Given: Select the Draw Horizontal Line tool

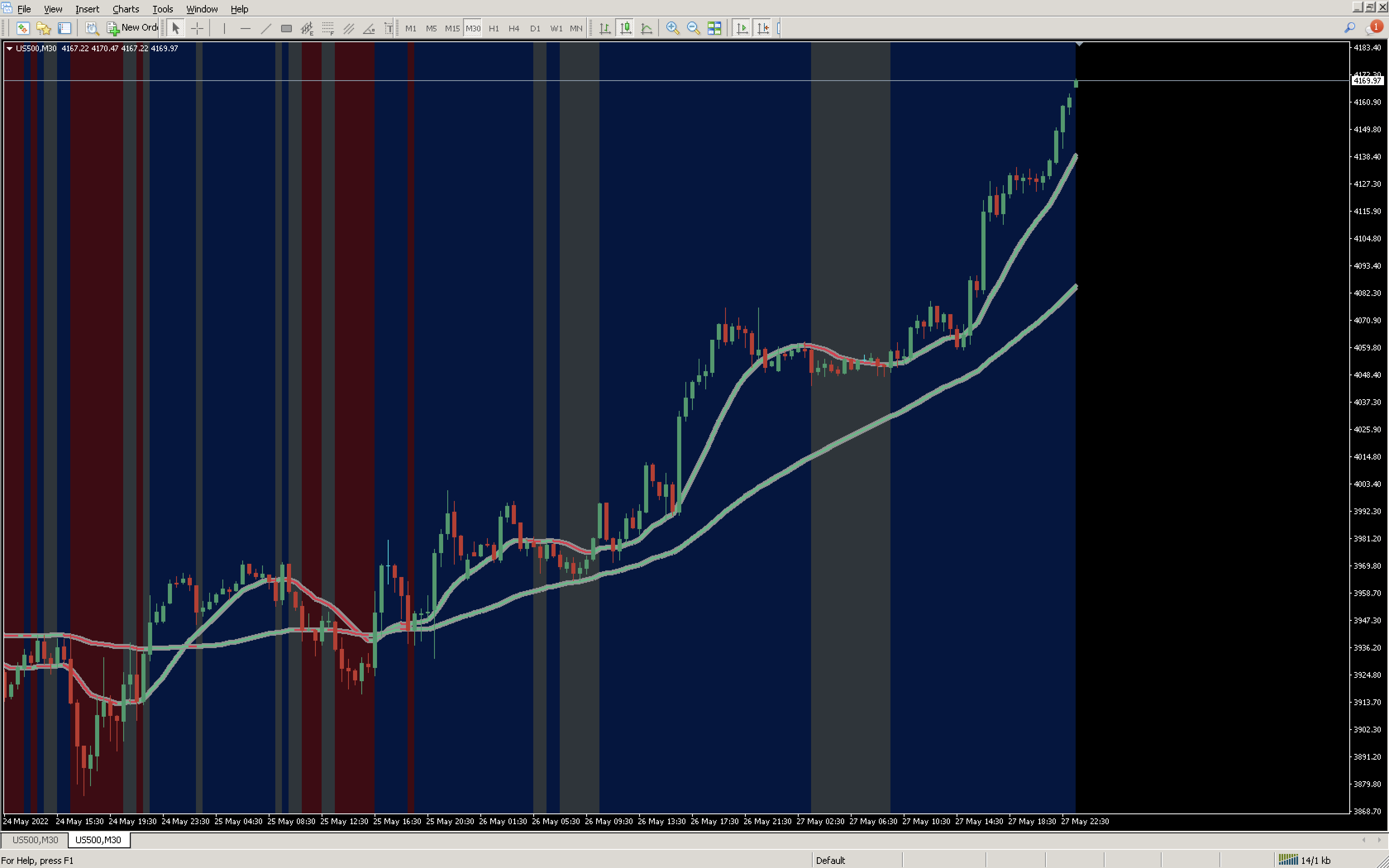Looking at the screenshot, I should click(x=245, y=28).
